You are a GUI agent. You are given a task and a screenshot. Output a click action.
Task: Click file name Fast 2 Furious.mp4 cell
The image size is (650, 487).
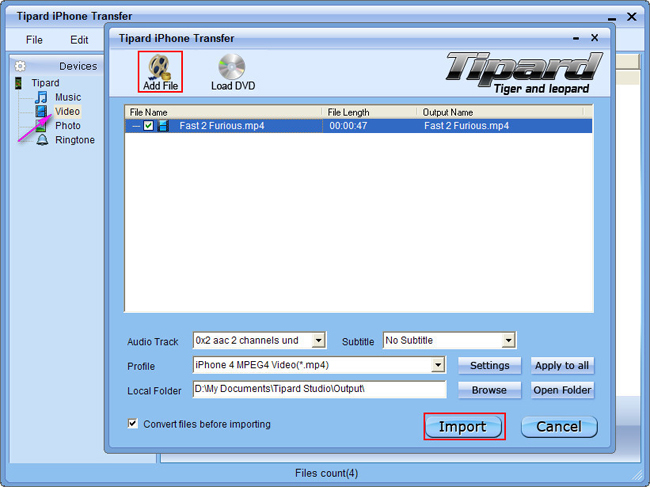click(222, 126)
